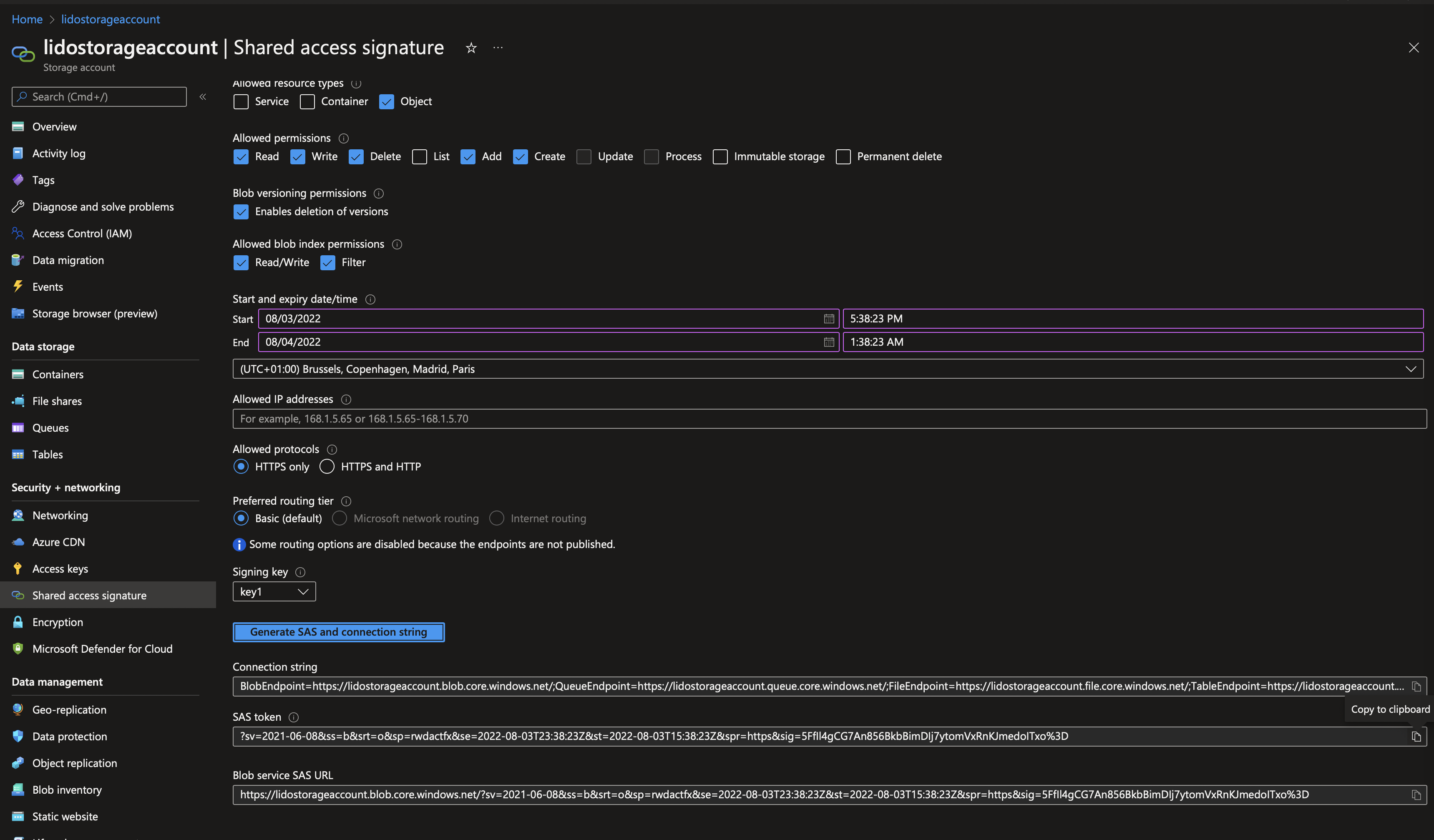Uncheck the Create permission
The height and width of the screenshot is (840, 1434).
click(520, 157)
